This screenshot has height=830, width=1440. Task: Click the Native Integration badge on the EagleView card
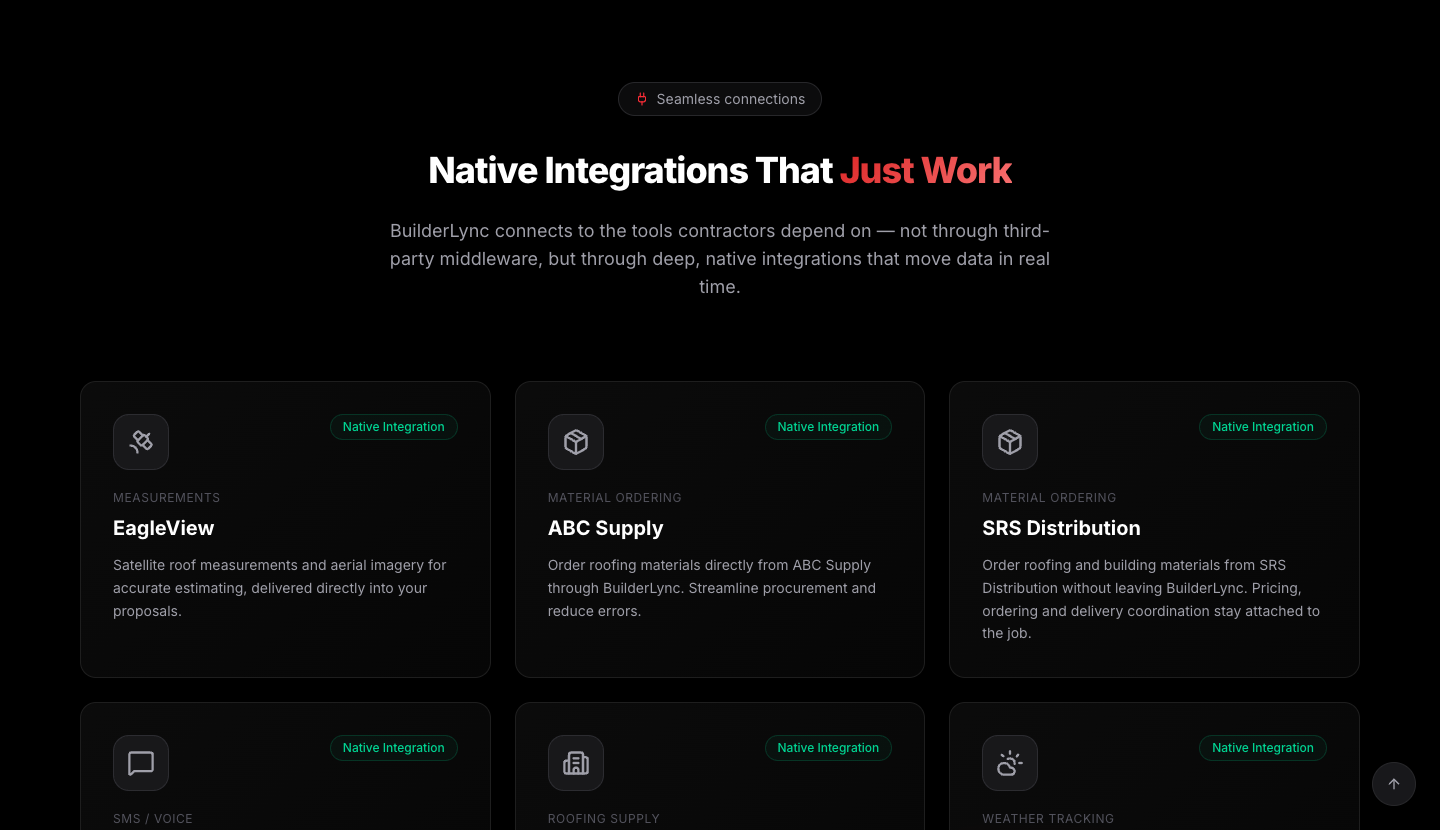394,427
